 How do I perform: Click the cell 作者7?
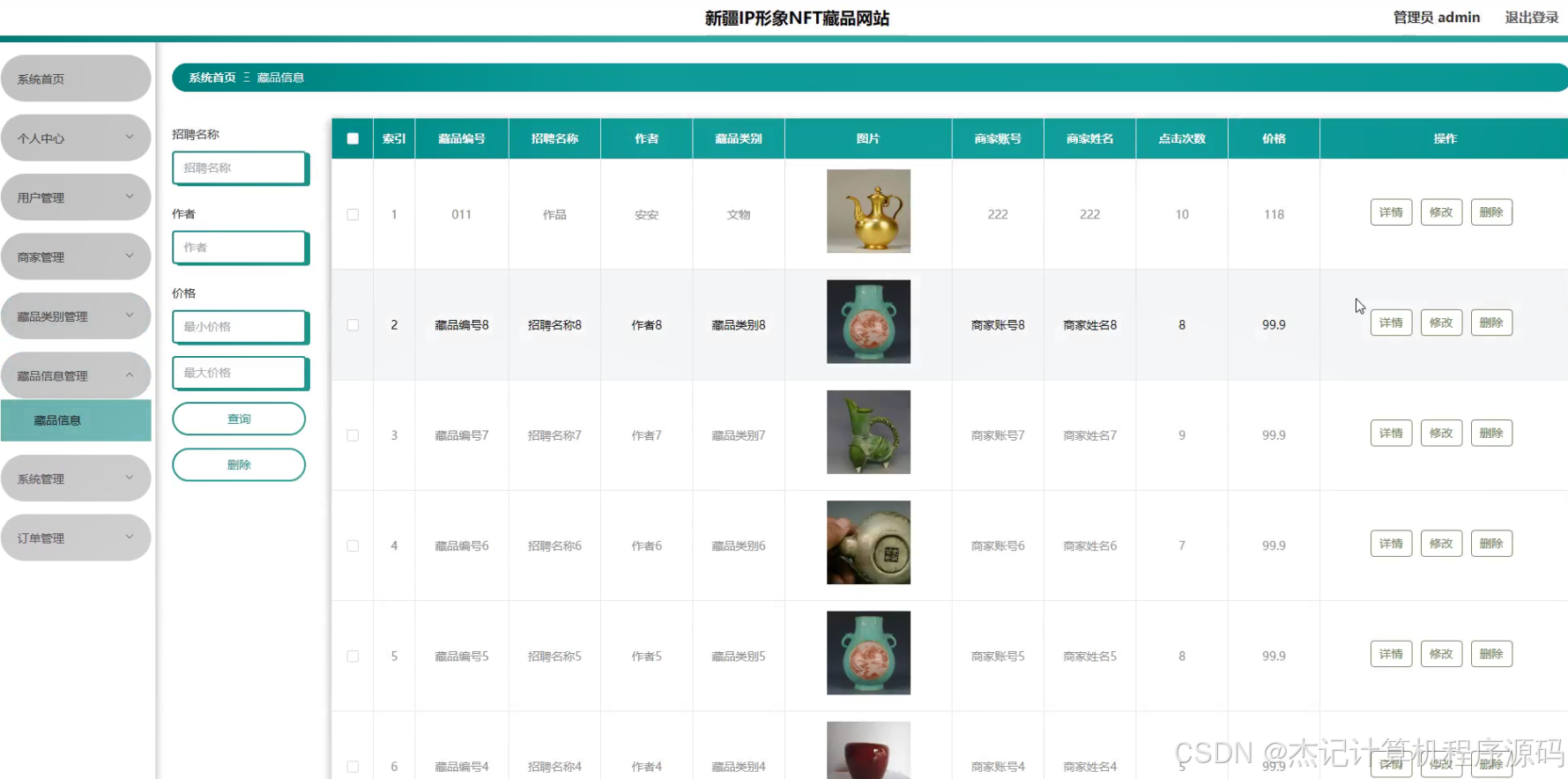(647, 435)
